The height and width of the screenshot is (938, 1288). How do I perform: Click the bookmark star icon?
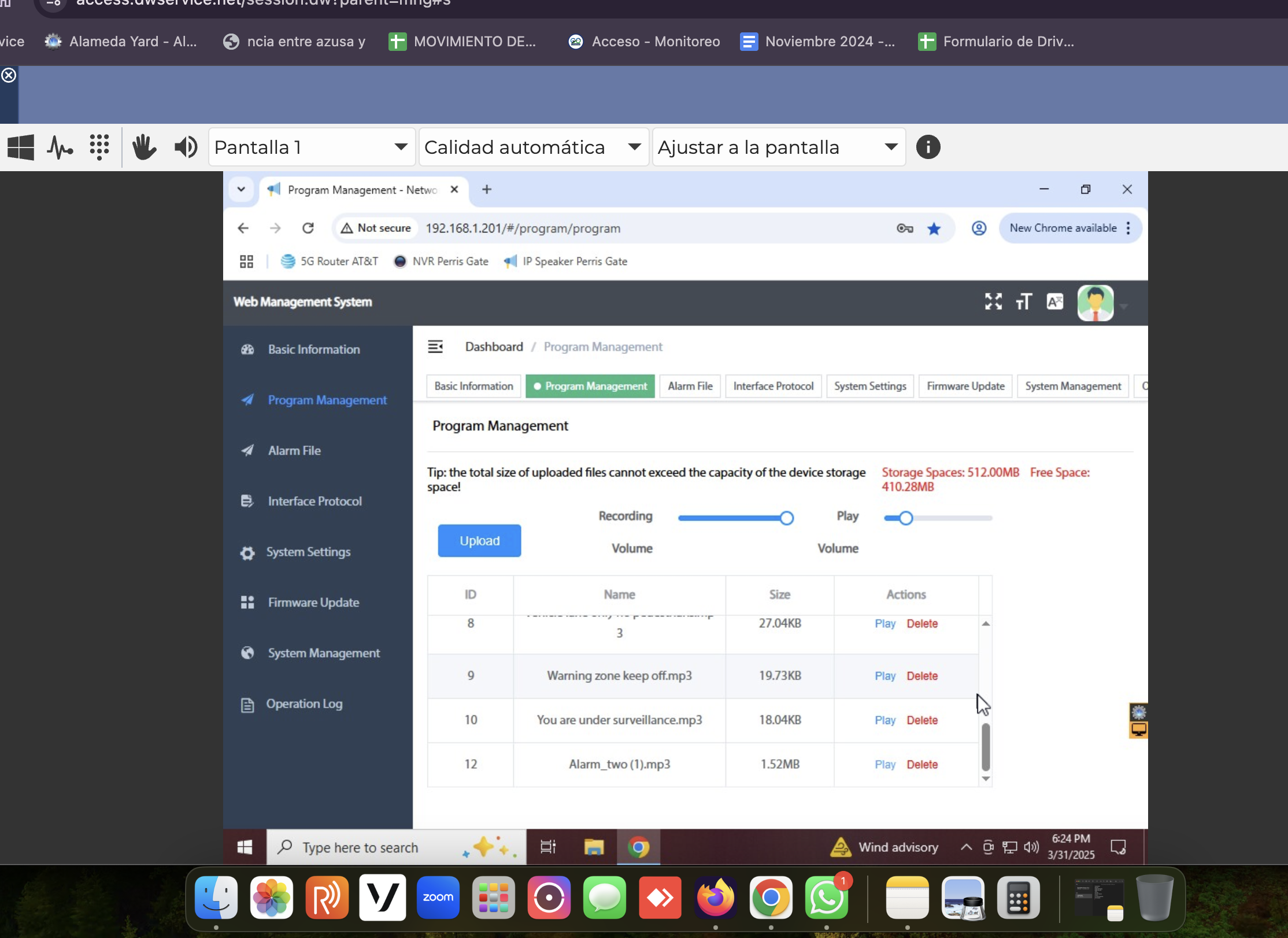934,228
